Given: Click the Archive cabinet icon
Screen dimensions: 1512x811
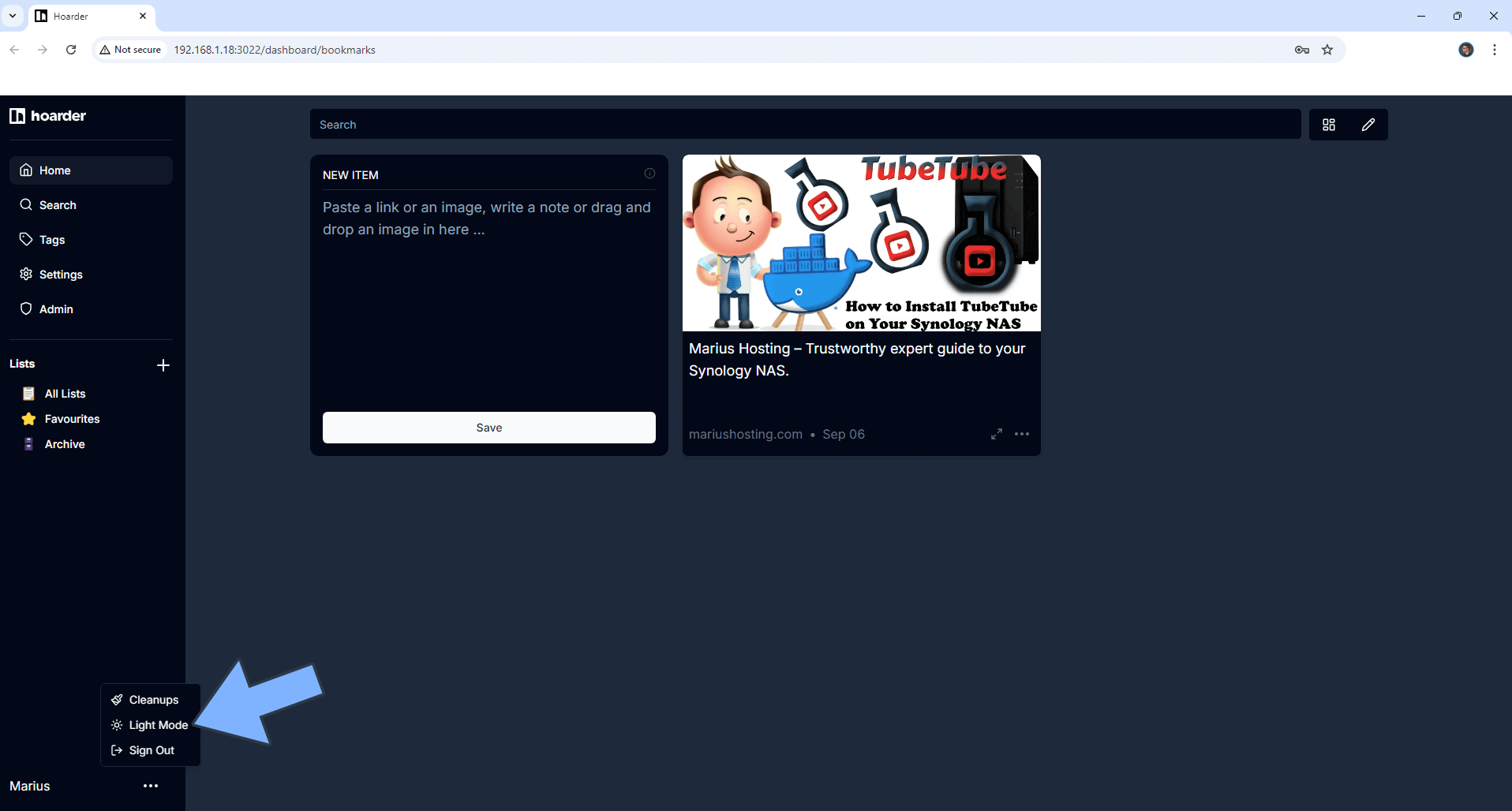Looking at the screenshot, I should [28, 444].
